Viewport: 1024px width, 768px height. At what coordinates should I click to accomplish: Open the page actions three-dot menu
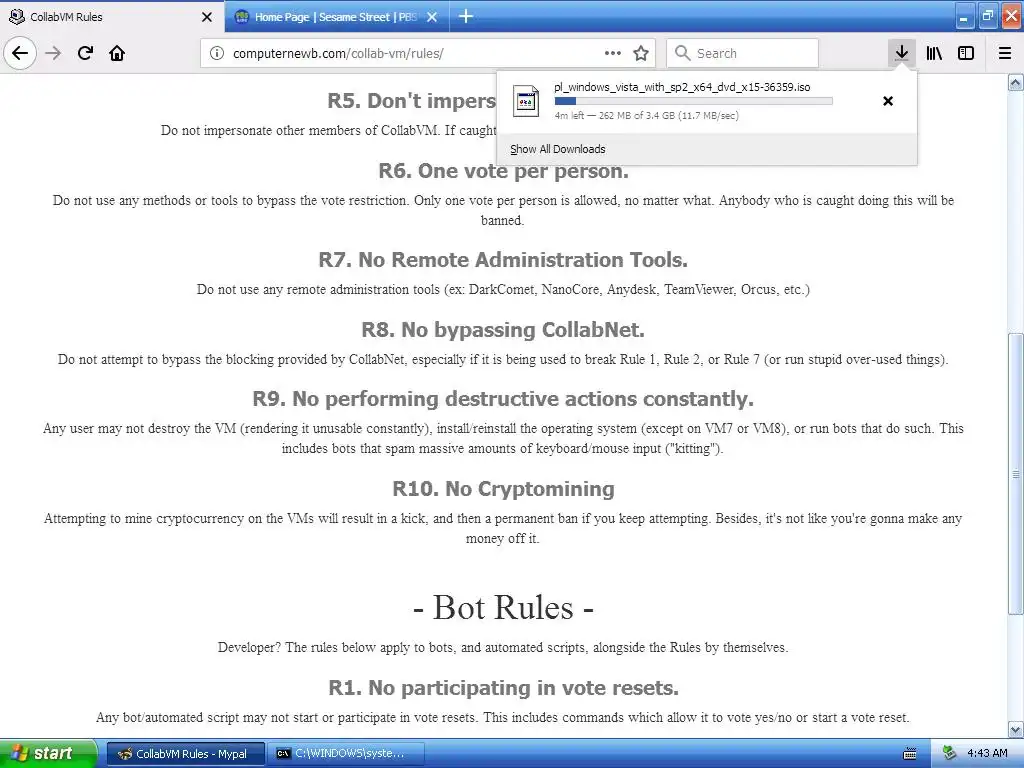click(x=613, y=53)
